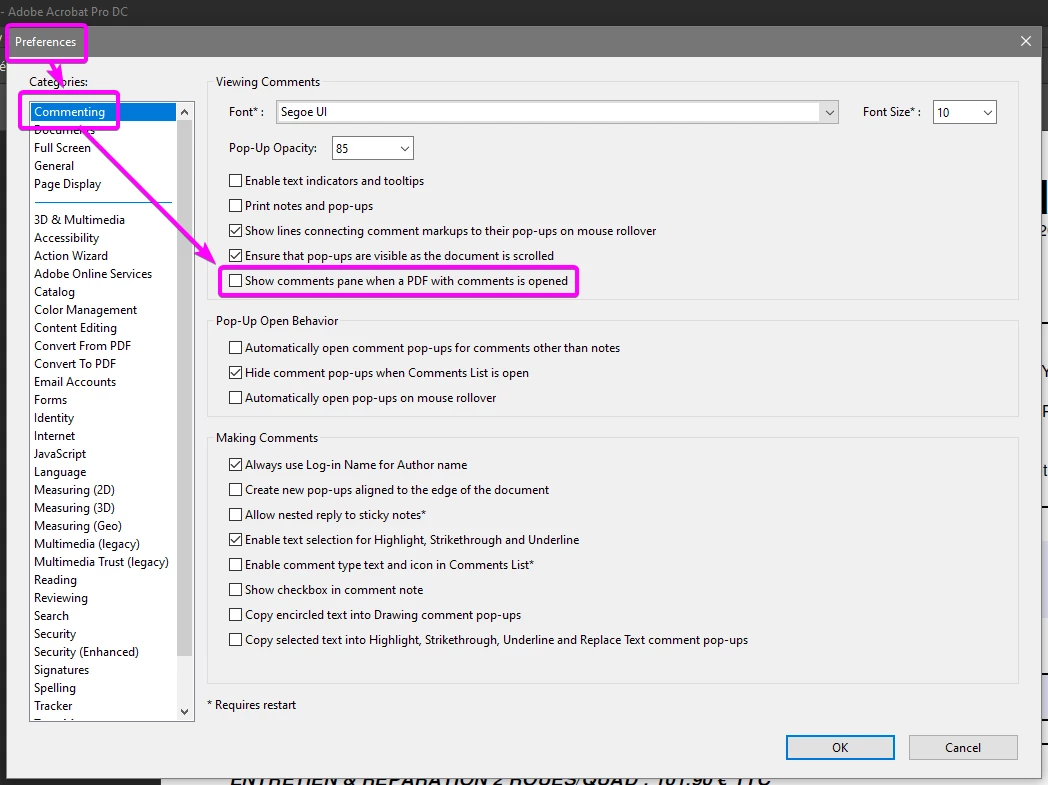Click categories list scroll up arrow

point(184,112)
